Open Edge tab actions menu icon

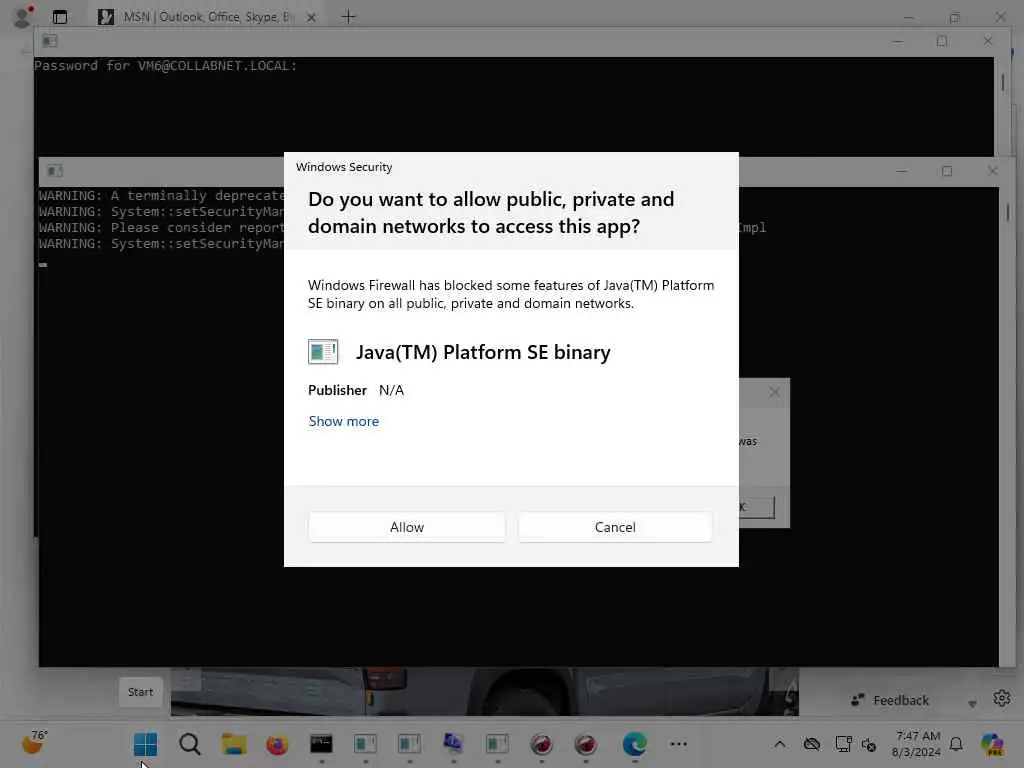coord(59,17)
